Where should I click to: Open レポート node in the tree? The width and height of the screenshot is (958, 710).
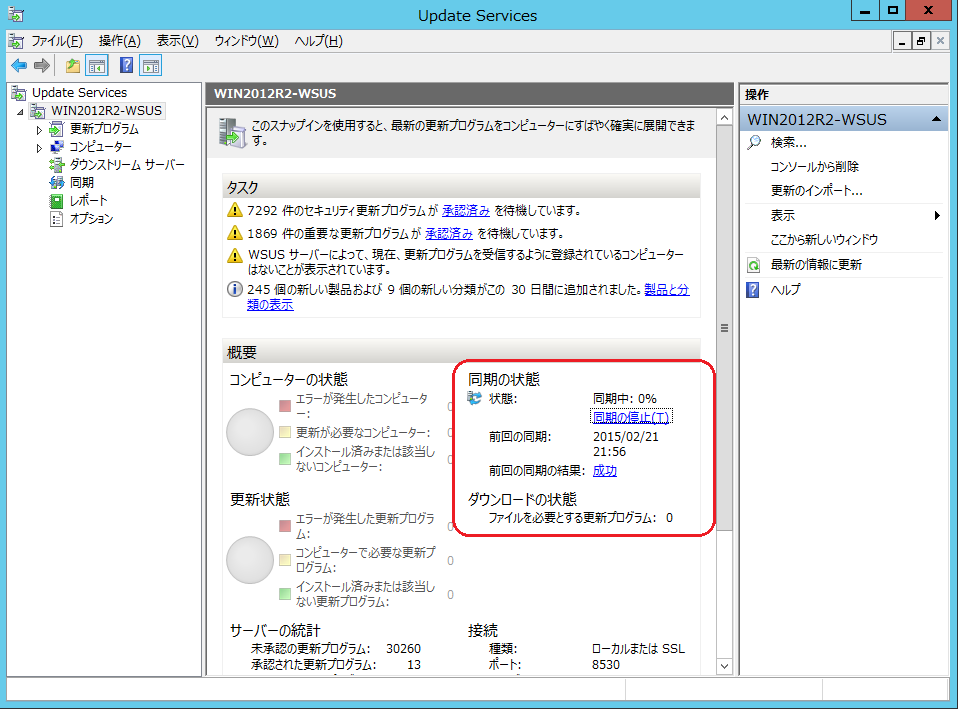tap(89, 201)
